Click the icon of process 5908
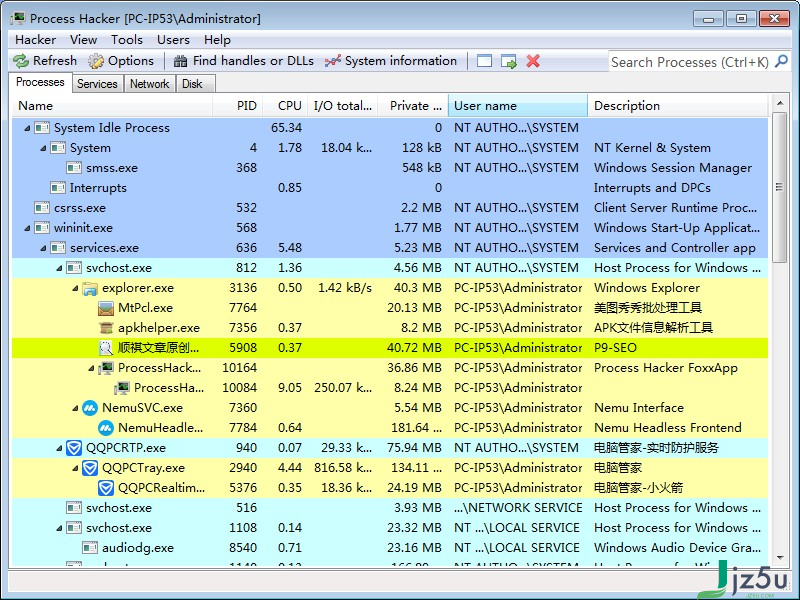 point(106,348)
